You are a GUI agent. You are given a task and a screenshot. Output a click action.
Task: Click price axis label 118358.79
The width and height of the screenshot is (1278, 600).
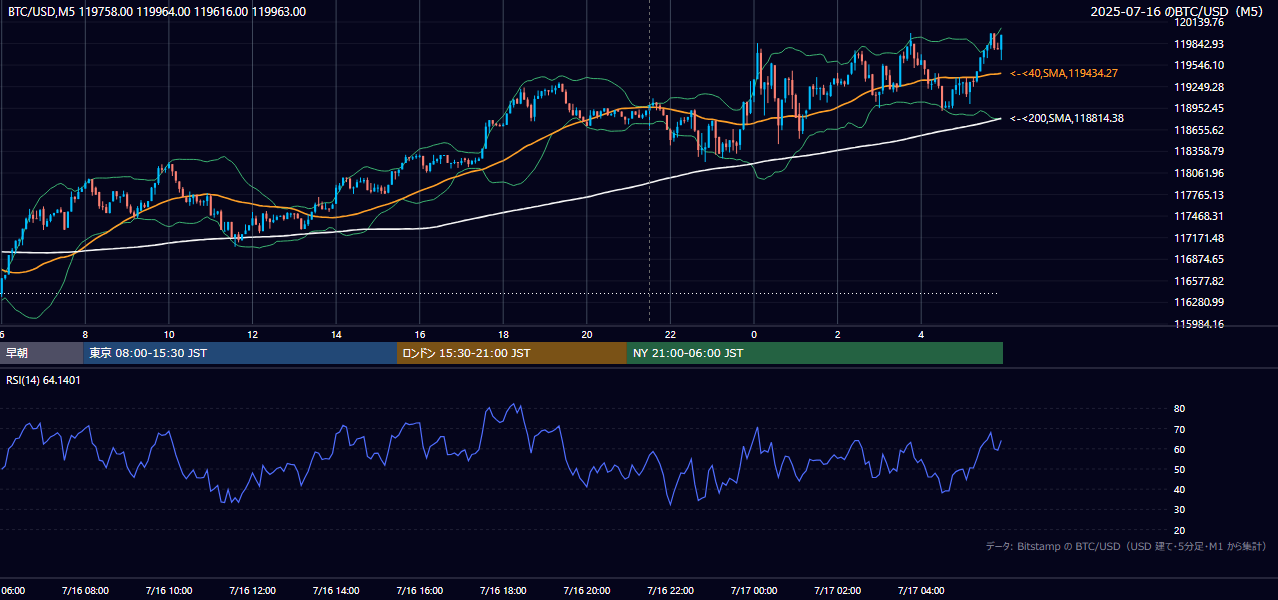(x=1199, y=151)
